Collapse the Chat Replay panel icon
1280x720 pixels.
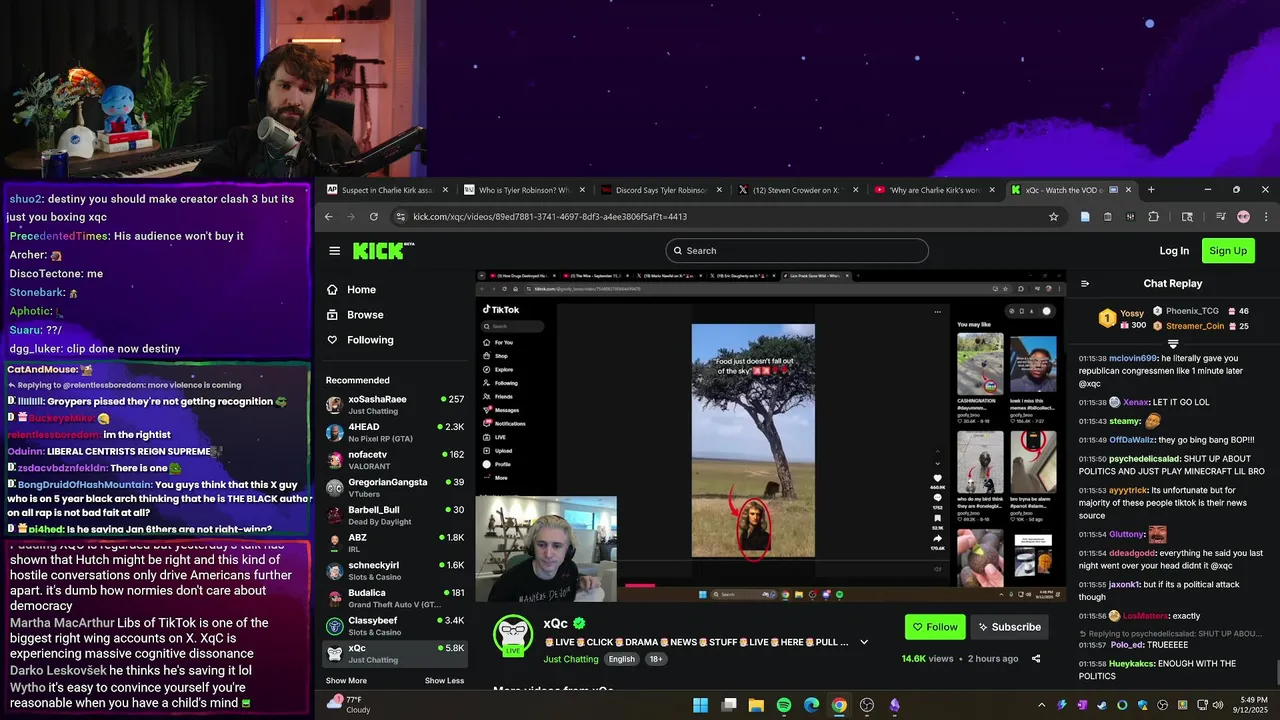click(x=1085, y=283)
